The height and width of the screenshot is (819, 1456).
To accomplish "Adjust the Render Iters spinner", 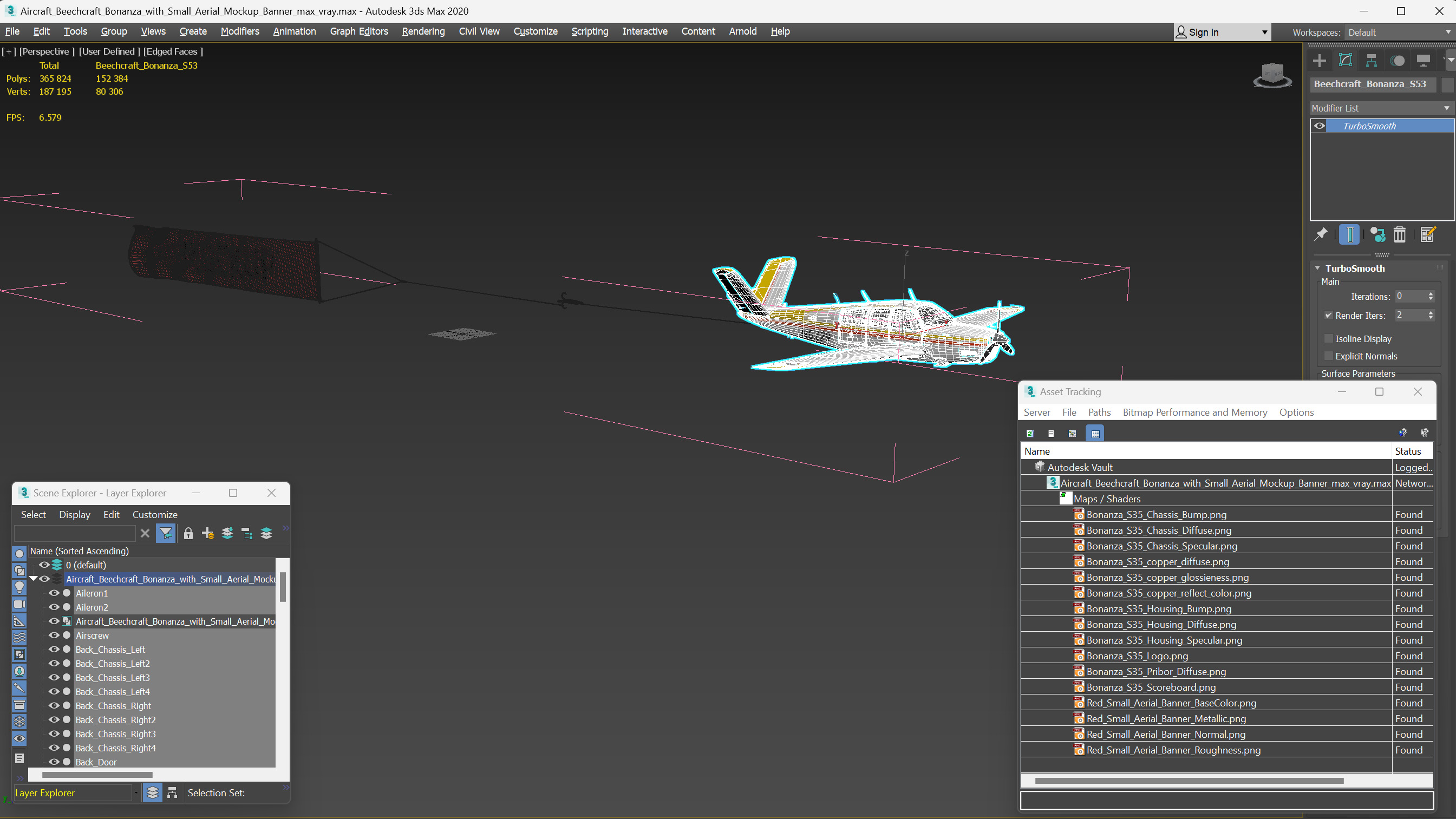I will coord(1431,316).
